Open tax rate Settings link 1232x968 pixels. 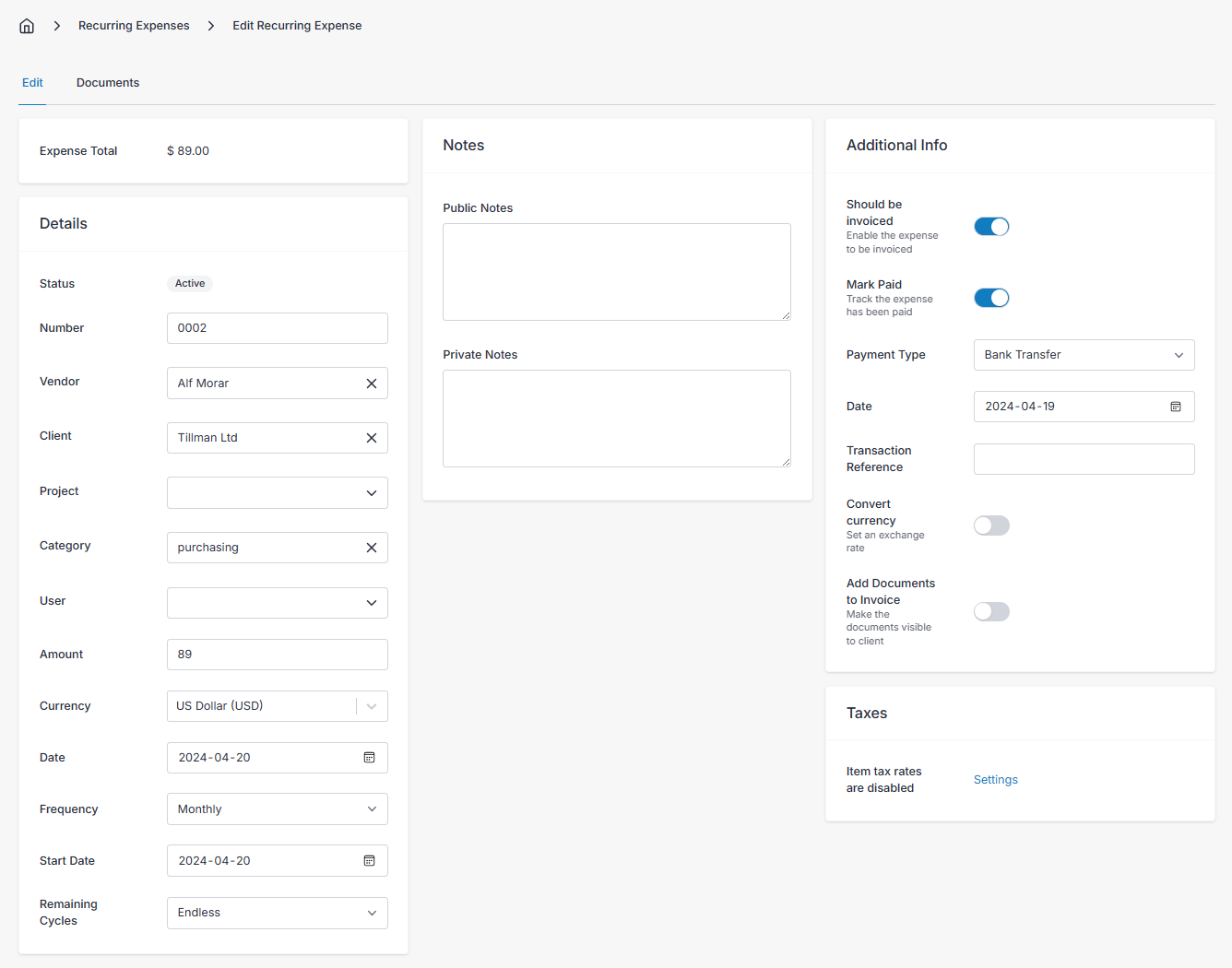995,779
